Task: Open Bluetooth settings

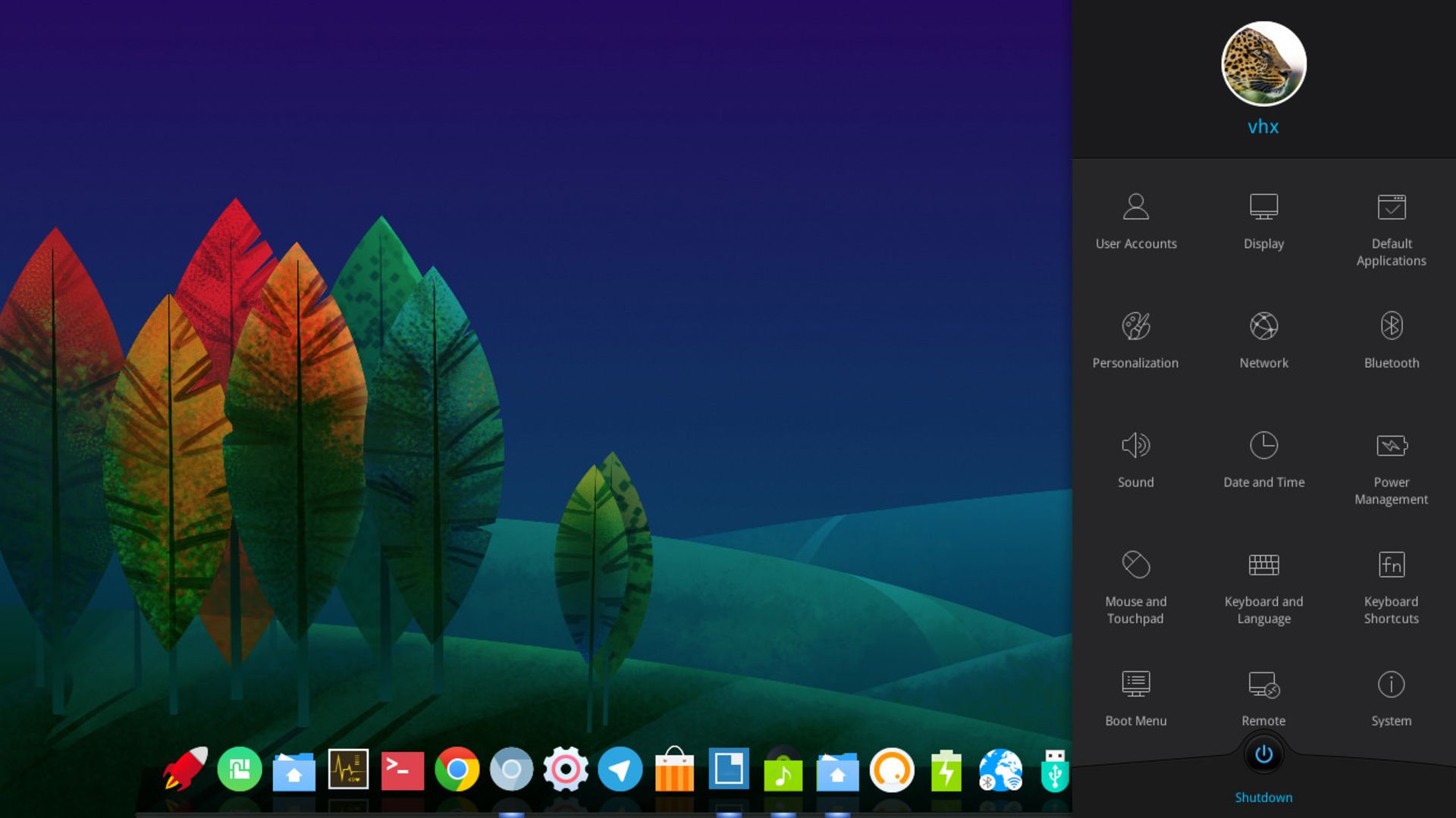Action: click(x=1391, y=340)
